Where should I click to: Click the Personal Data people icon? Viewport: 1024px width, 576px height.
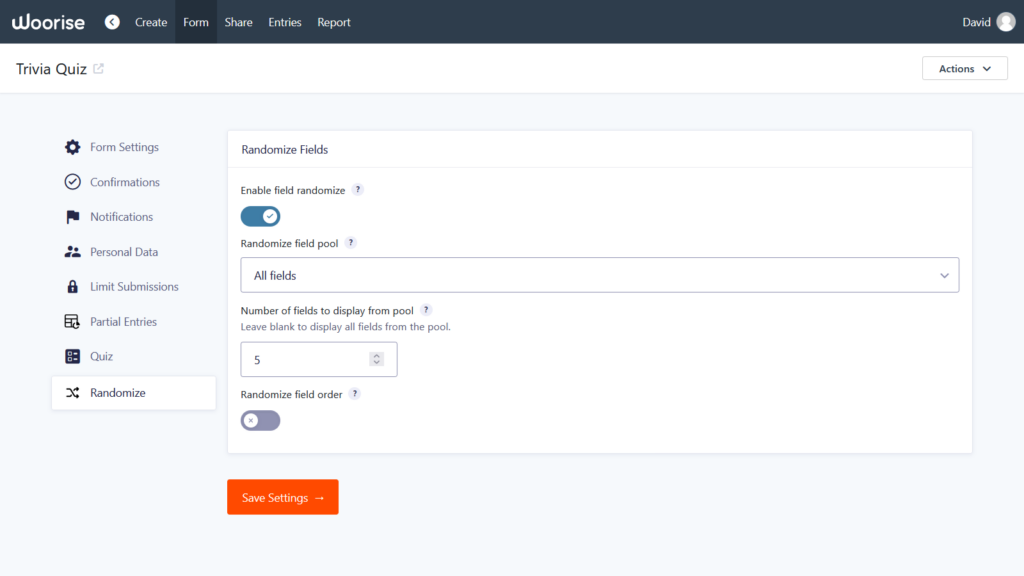[x=72, y=252]
